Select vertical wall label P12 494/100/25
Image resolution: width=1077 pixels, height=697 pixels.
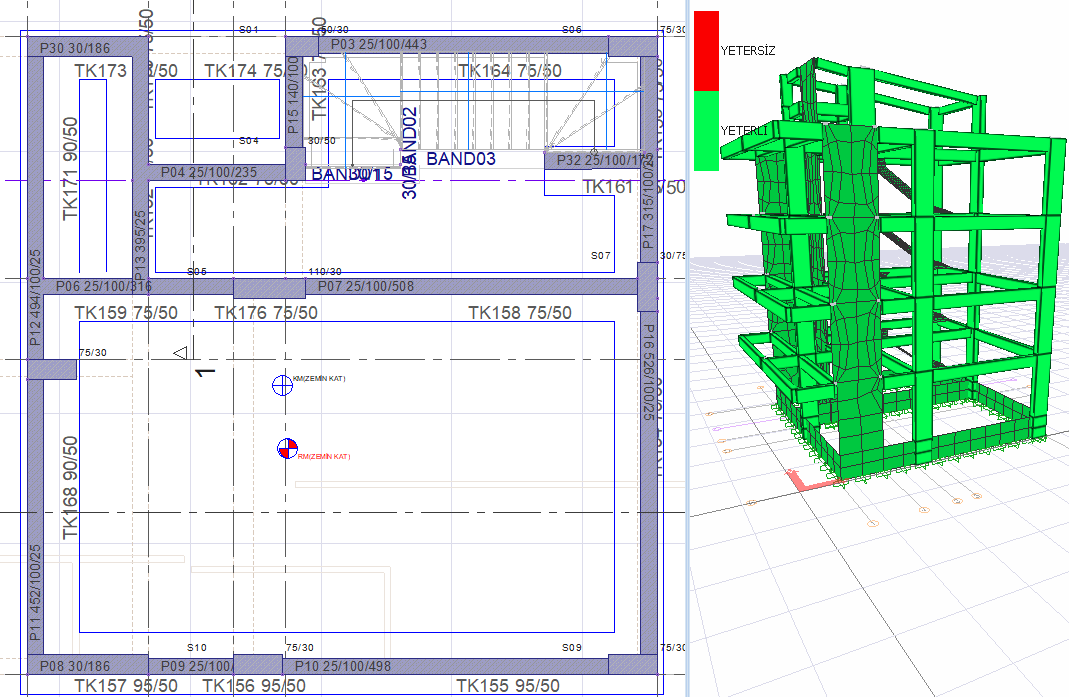(35, 298)
